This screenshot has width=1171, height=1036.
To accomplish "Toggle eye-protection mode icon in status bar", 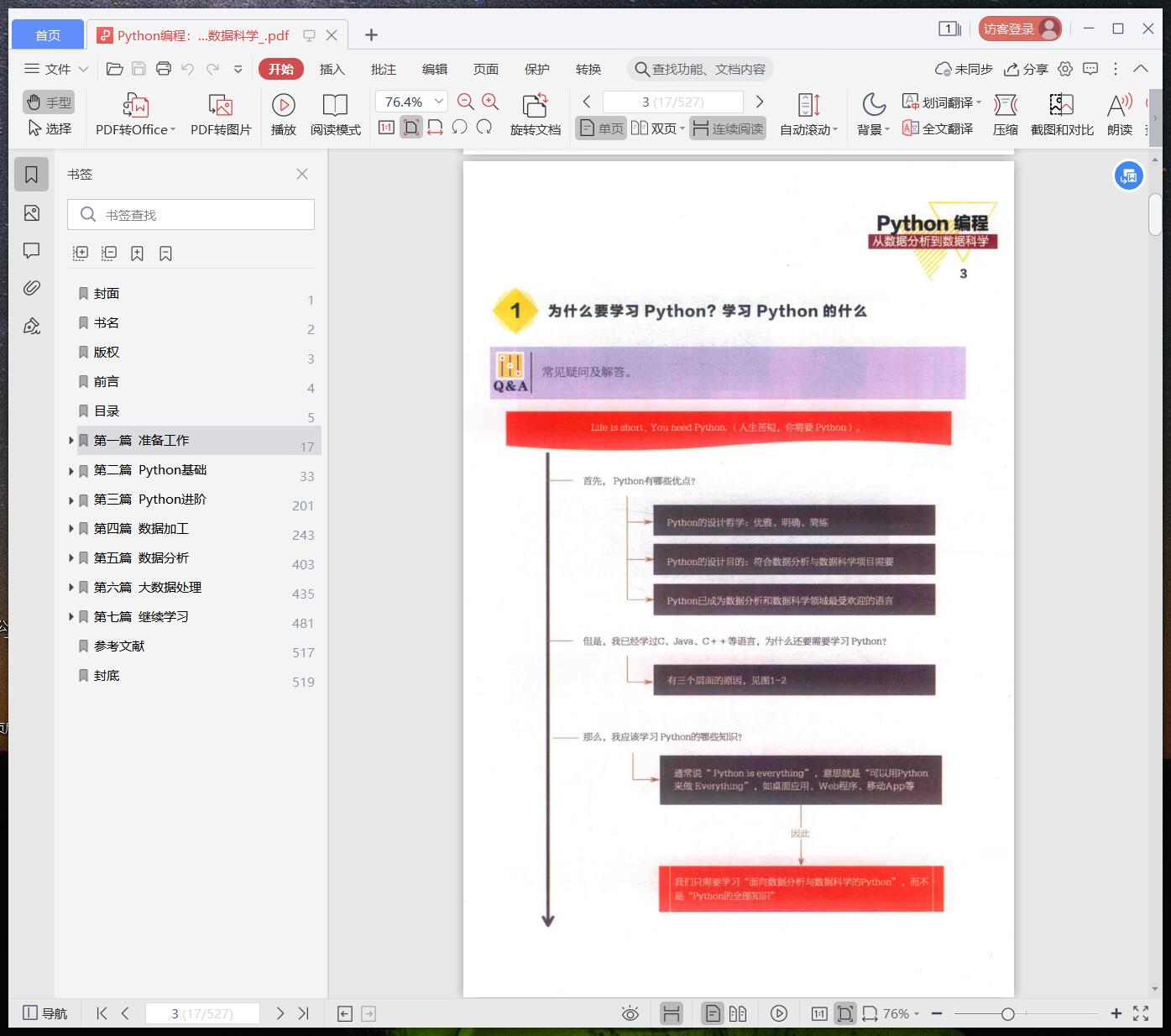I will (630, 1013).
